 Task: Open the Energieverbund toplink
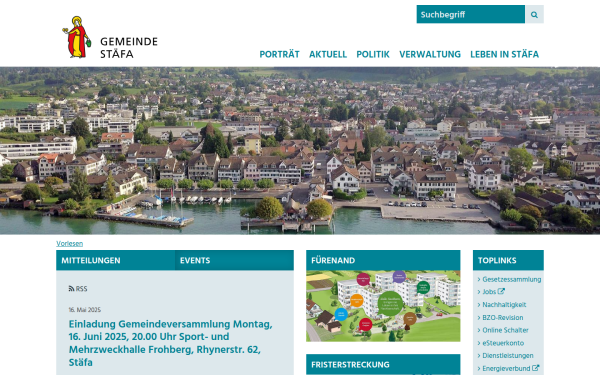506,368
